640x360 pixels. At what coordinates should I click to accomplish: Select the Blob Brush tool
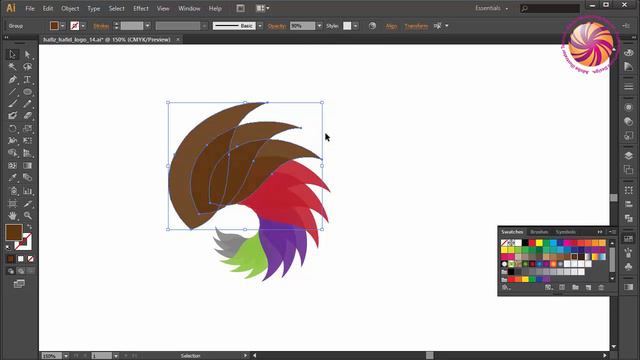12,116
